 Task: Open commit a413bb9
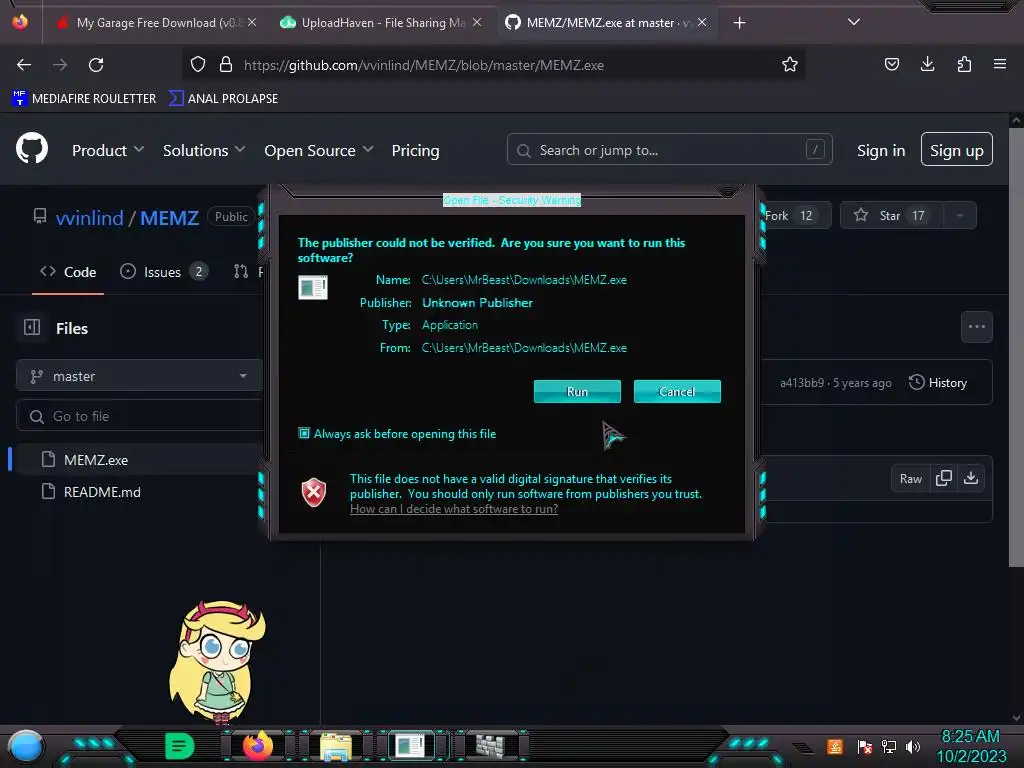(801, 383)
